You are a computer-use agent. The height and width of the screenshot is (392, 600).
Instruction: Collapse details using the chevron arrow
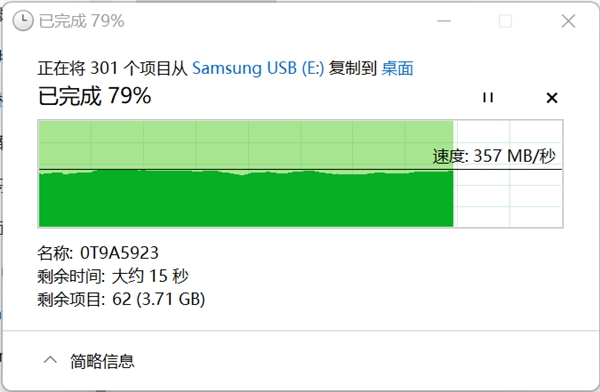50,360
